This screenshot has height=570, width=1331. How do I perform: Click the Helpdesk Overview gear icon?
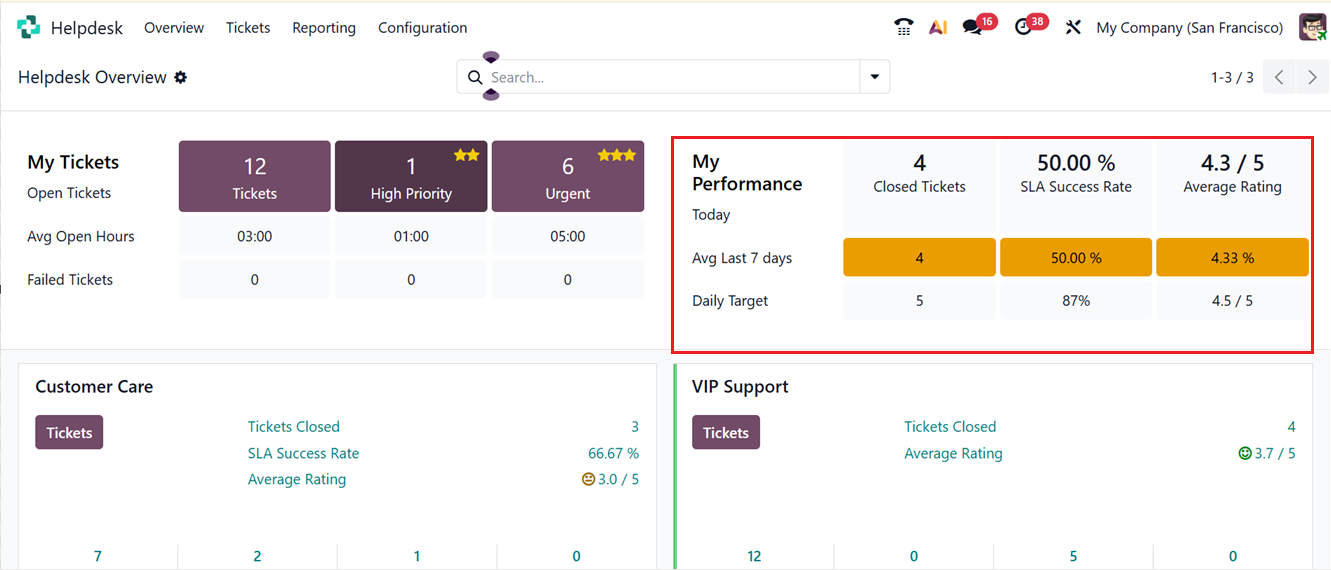pyautogui.click(x=181, y=77)
